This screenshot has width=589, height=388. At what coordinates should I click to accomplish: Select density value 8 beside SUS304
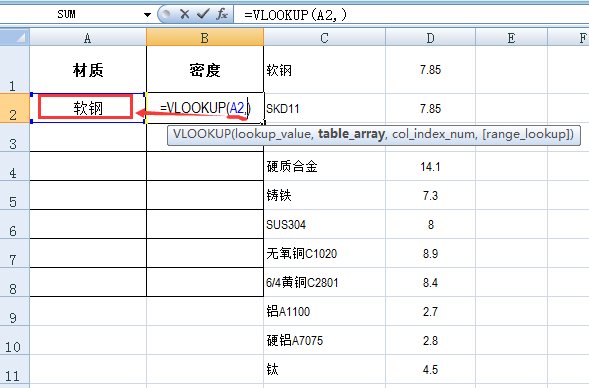click(x=430, y=224)
